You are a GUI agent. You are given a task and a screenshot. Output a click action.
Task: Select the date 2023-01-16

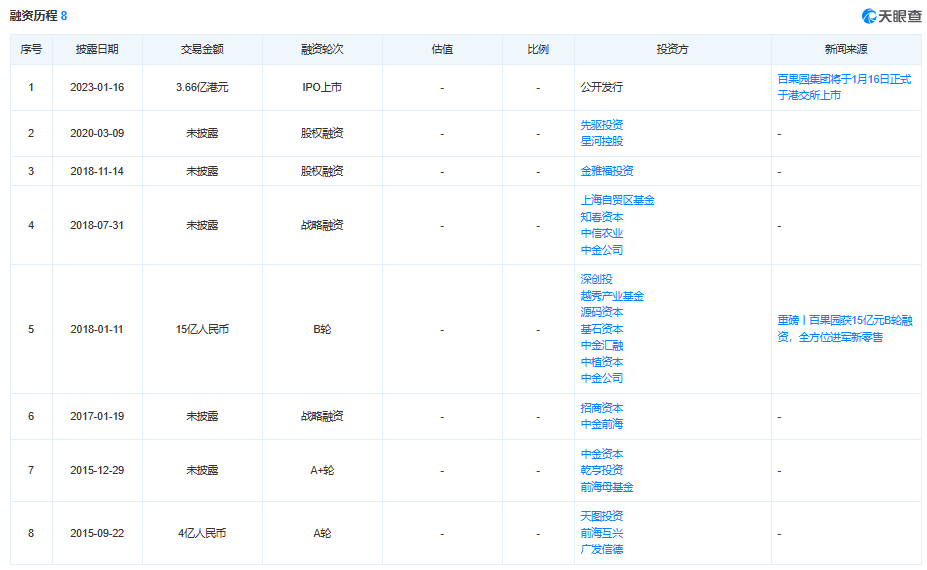point(97,87)
